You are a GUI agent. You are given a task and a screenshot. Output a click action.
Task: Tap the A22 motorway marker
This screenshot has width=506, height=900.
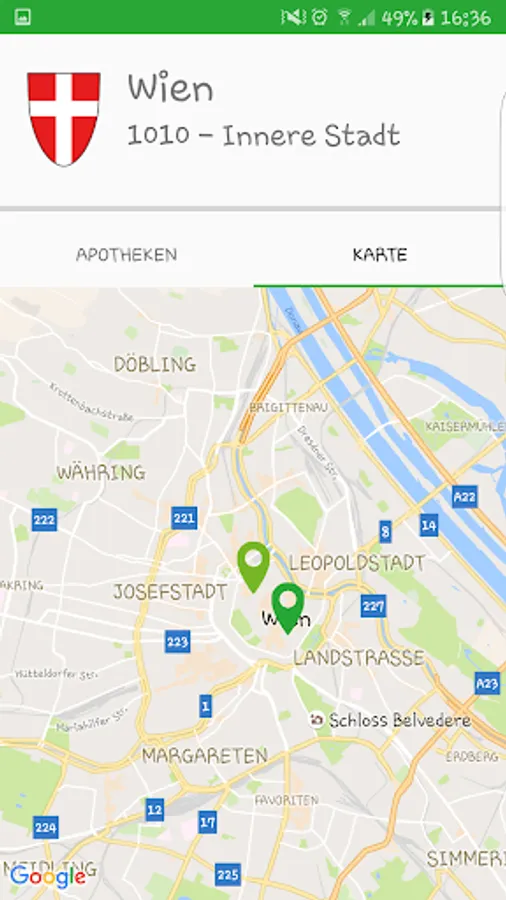pyautogui.click(x=464, y=496)
